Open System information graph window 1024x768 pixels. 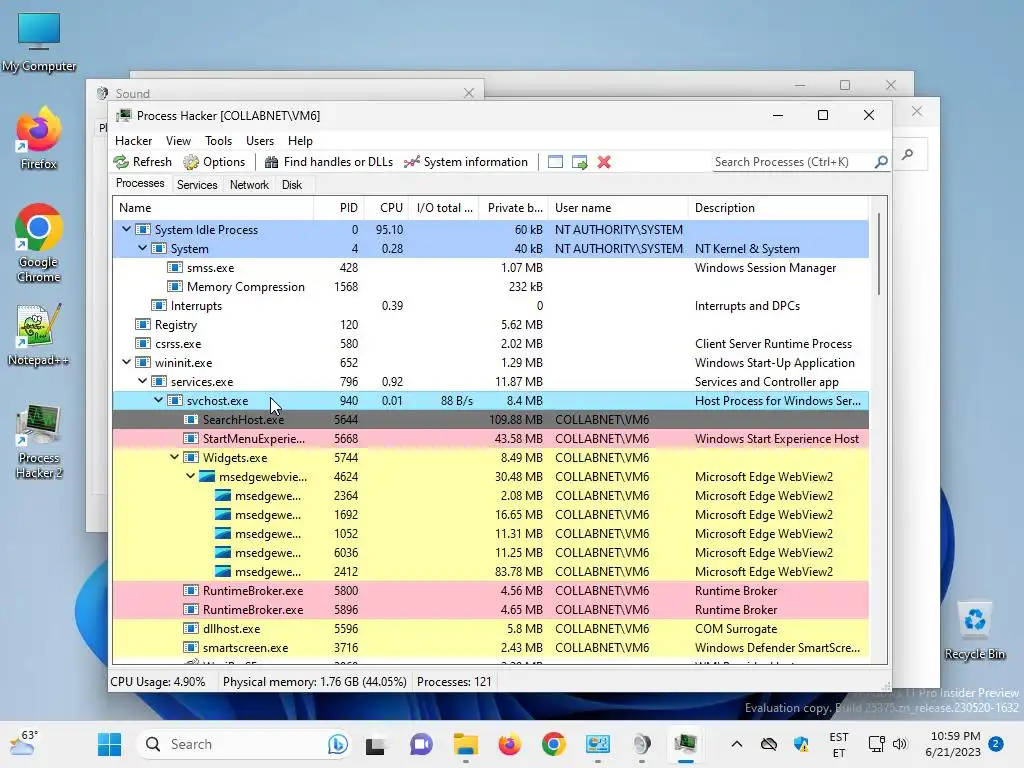click(x=466, y=162)
